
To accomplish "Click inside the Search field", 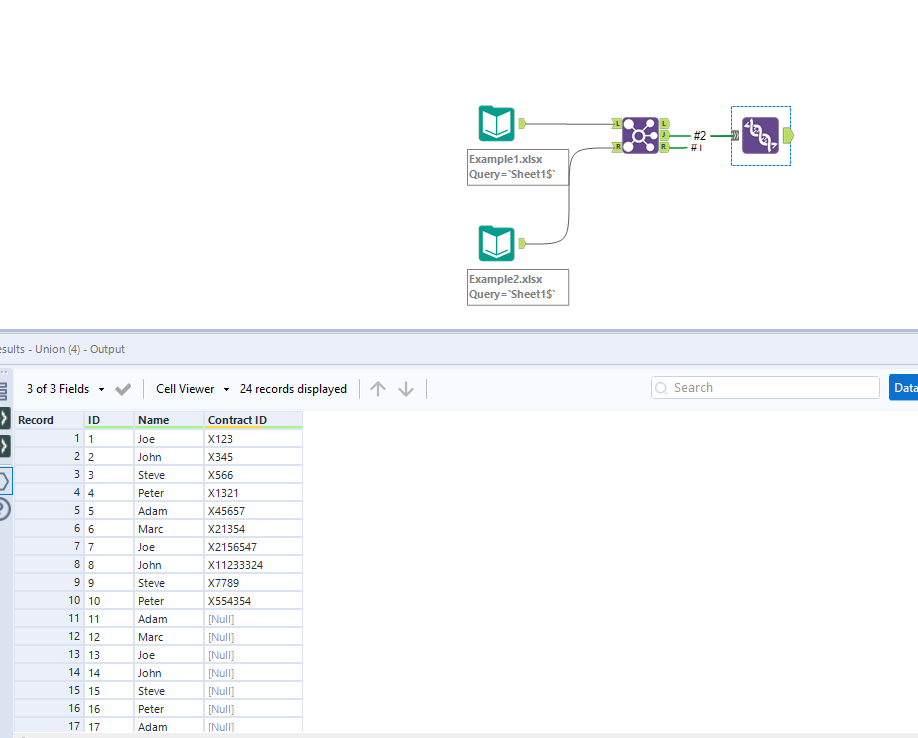I will pos(765,387).
